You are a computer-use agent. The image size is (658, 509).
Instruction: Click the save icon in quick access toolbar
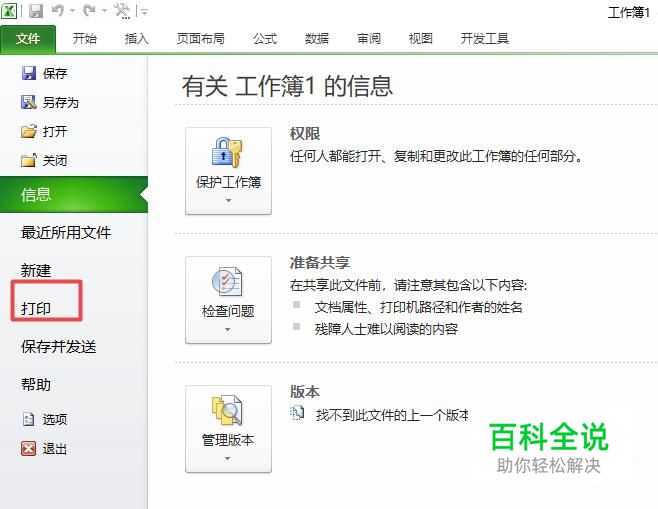click(36, 11)
